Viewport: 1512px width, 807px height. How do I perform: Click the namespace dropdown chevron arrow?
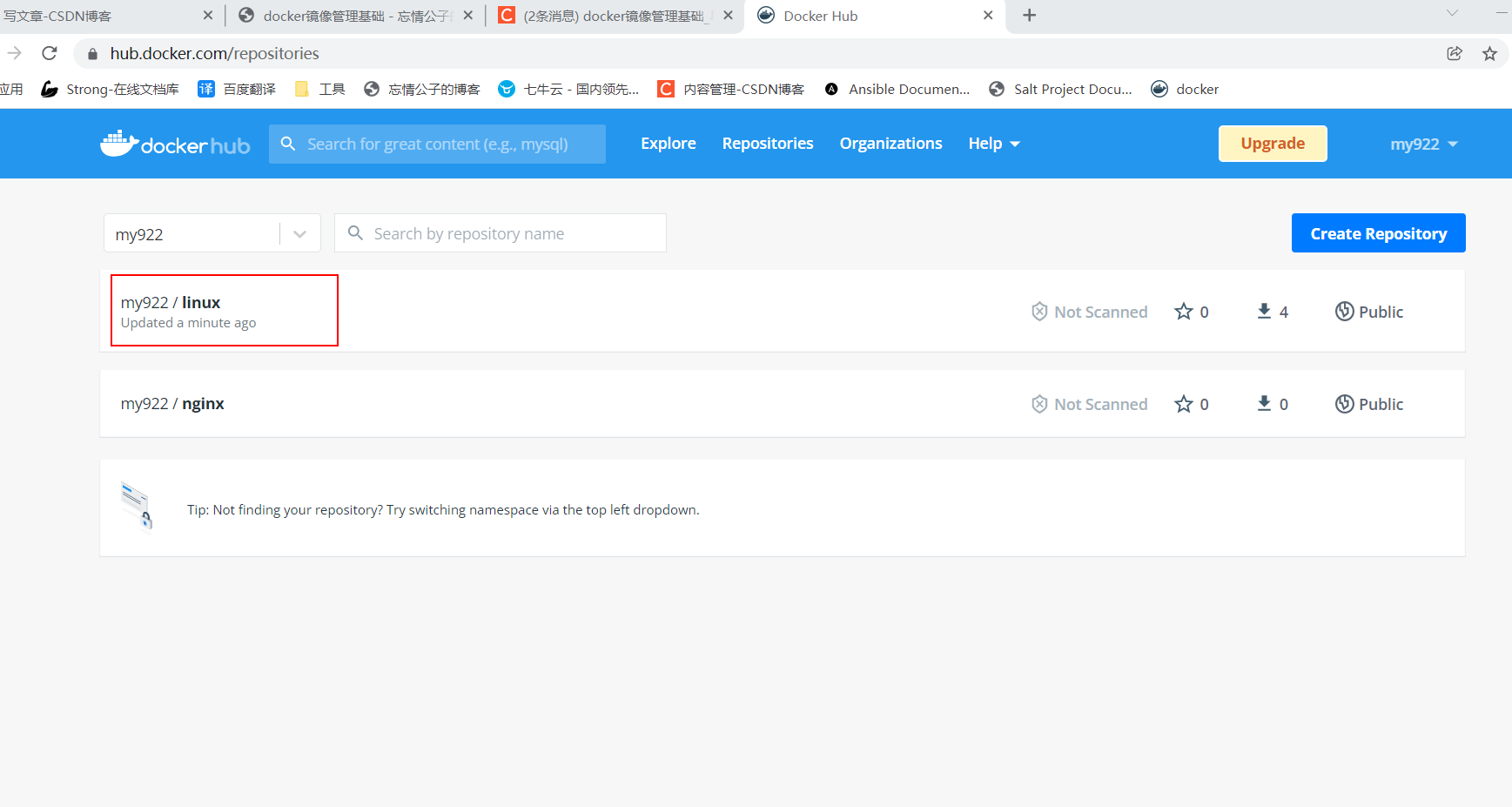click(300, 234)
